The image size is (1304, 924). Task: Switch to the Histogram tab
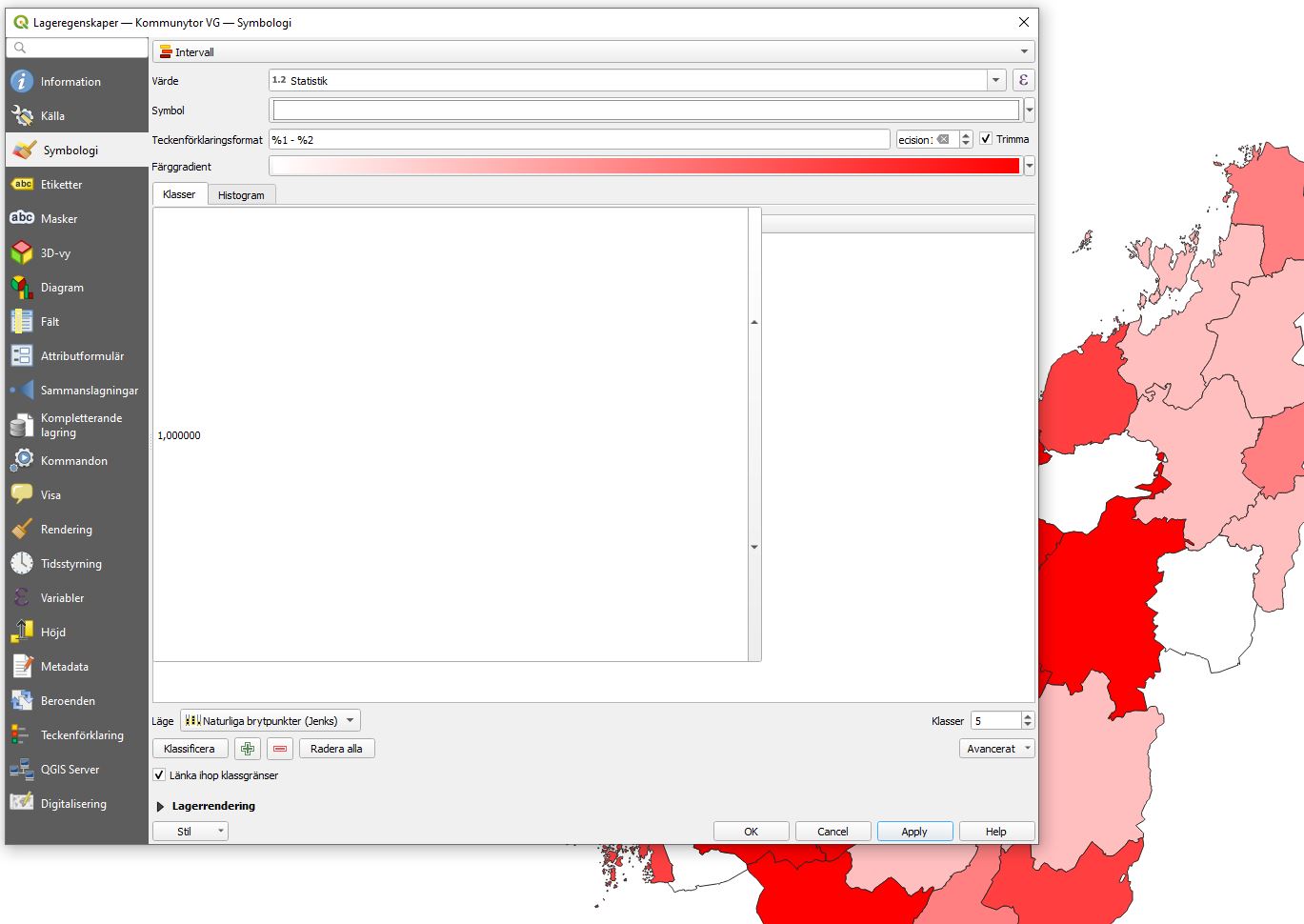pyautogui.click(x=241, y=194)
